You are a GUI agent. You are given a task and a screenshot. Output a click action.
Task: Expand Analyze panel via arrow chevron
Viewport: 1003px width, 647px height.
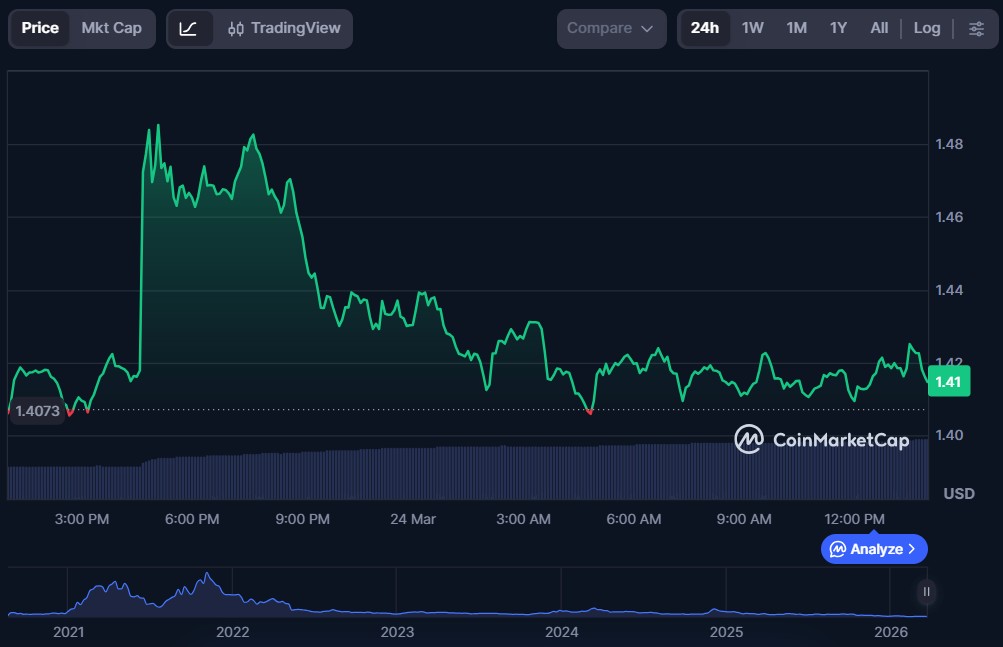tap(911, 549)
